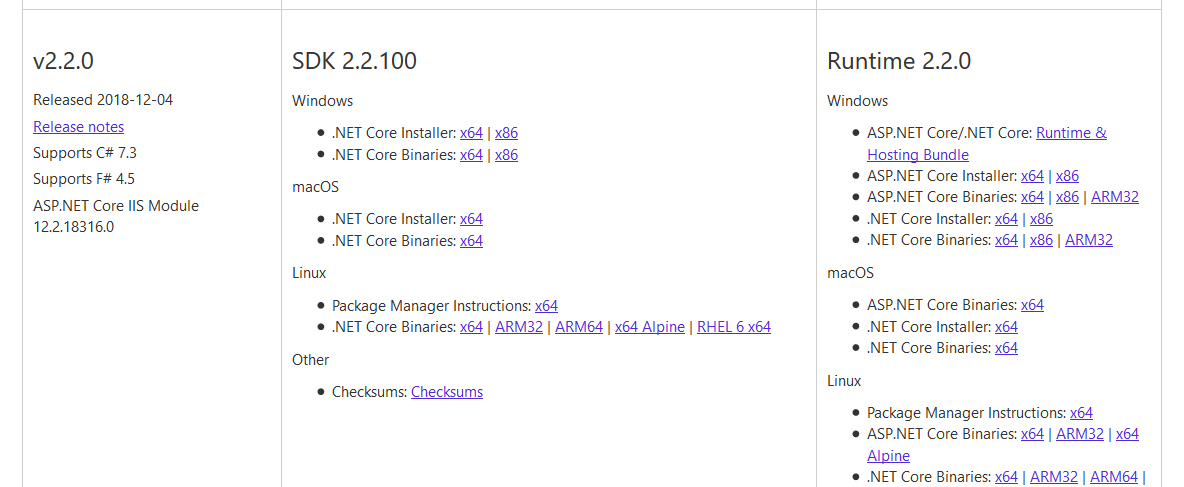
Task: Download SDK Windows .NET Core Binaries x86
Action: pyautogui.click(x=507, y=155)
